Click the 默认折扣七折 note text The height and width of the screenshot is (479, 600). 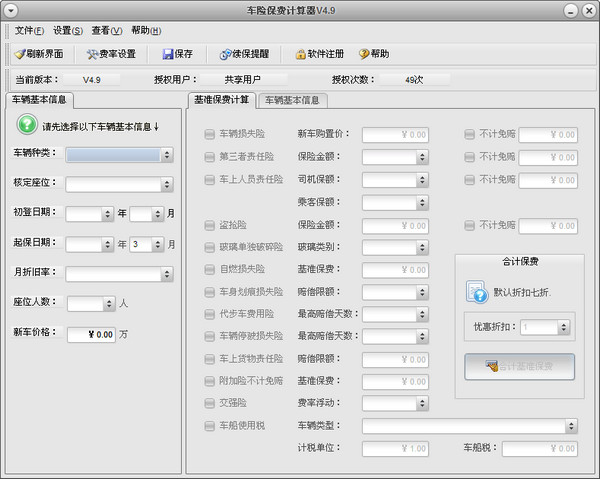pyautogui.click(x=522, y=293)
